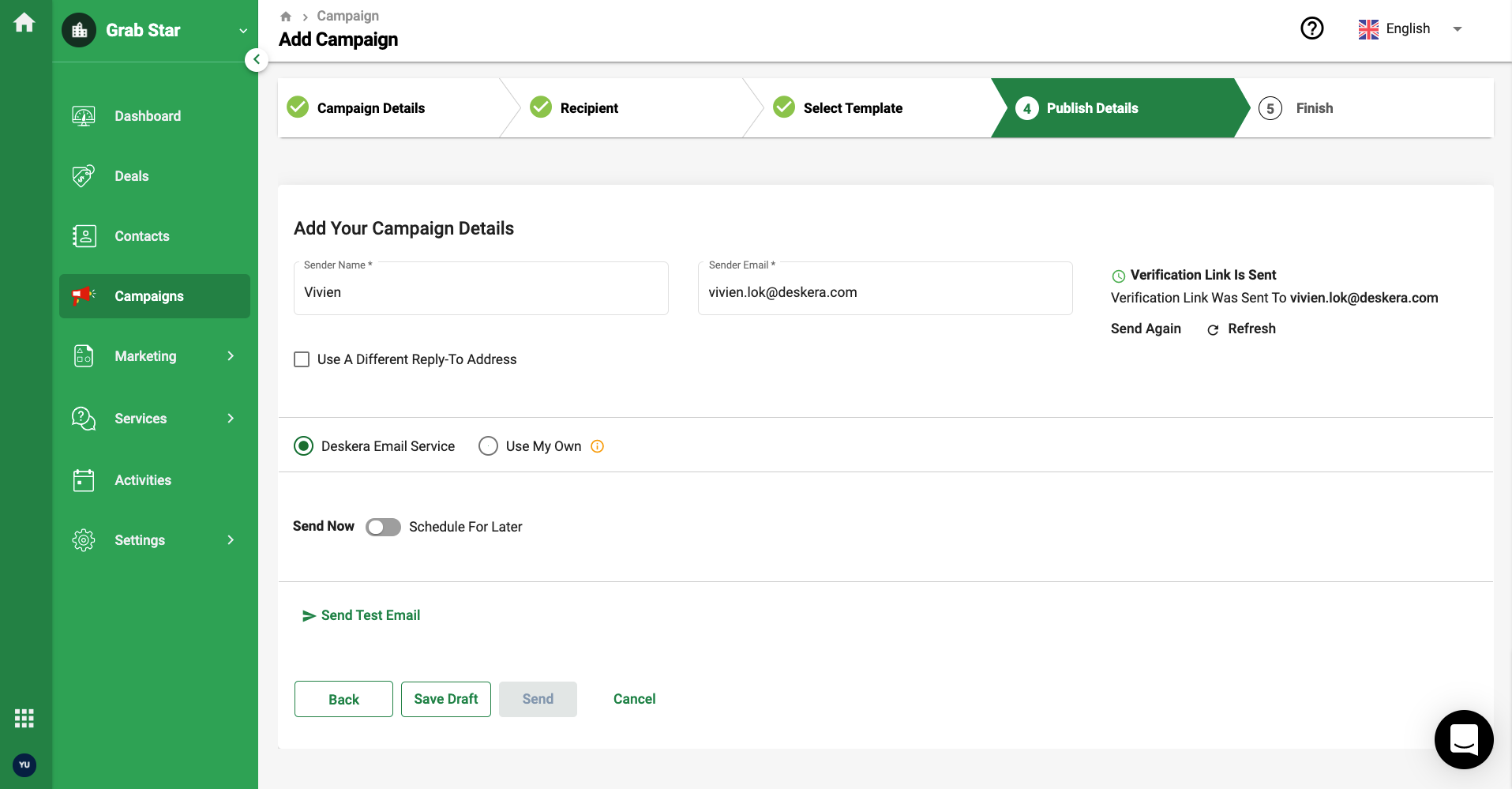
Task: Select Deskera Email Service radio button
Action: (303, 446)
